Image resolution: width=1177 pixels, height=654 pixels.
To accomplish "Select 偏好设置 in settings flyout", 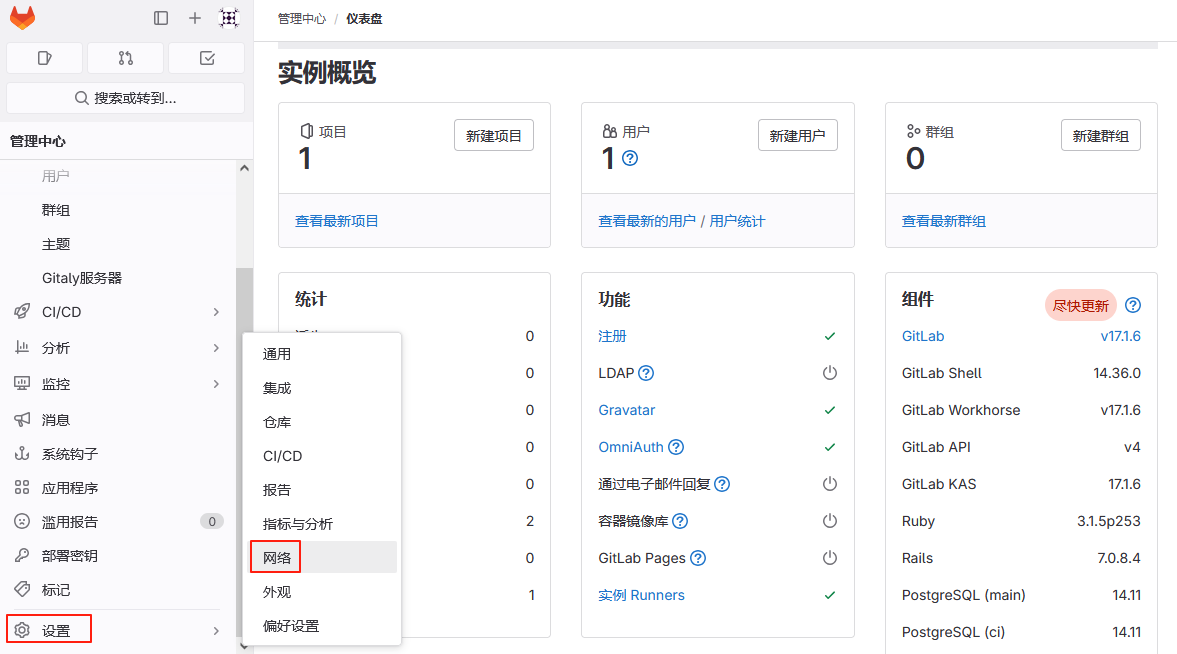I will [323, 625].
